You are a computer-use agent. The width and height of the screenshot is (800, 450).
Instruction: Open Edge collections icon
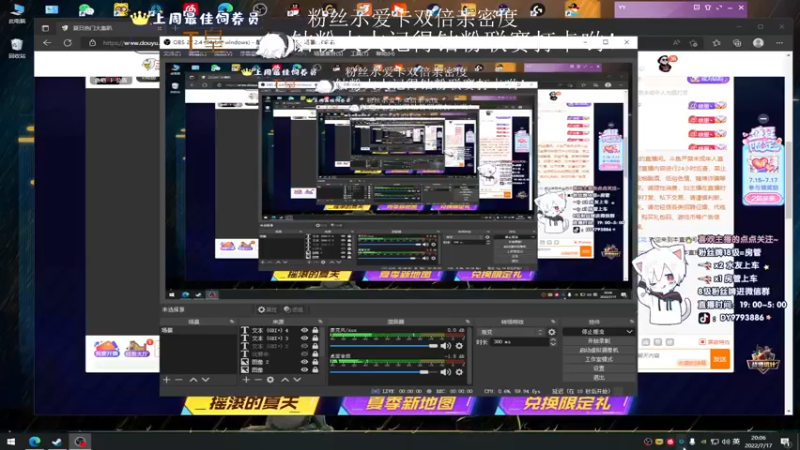click(737, 43)
